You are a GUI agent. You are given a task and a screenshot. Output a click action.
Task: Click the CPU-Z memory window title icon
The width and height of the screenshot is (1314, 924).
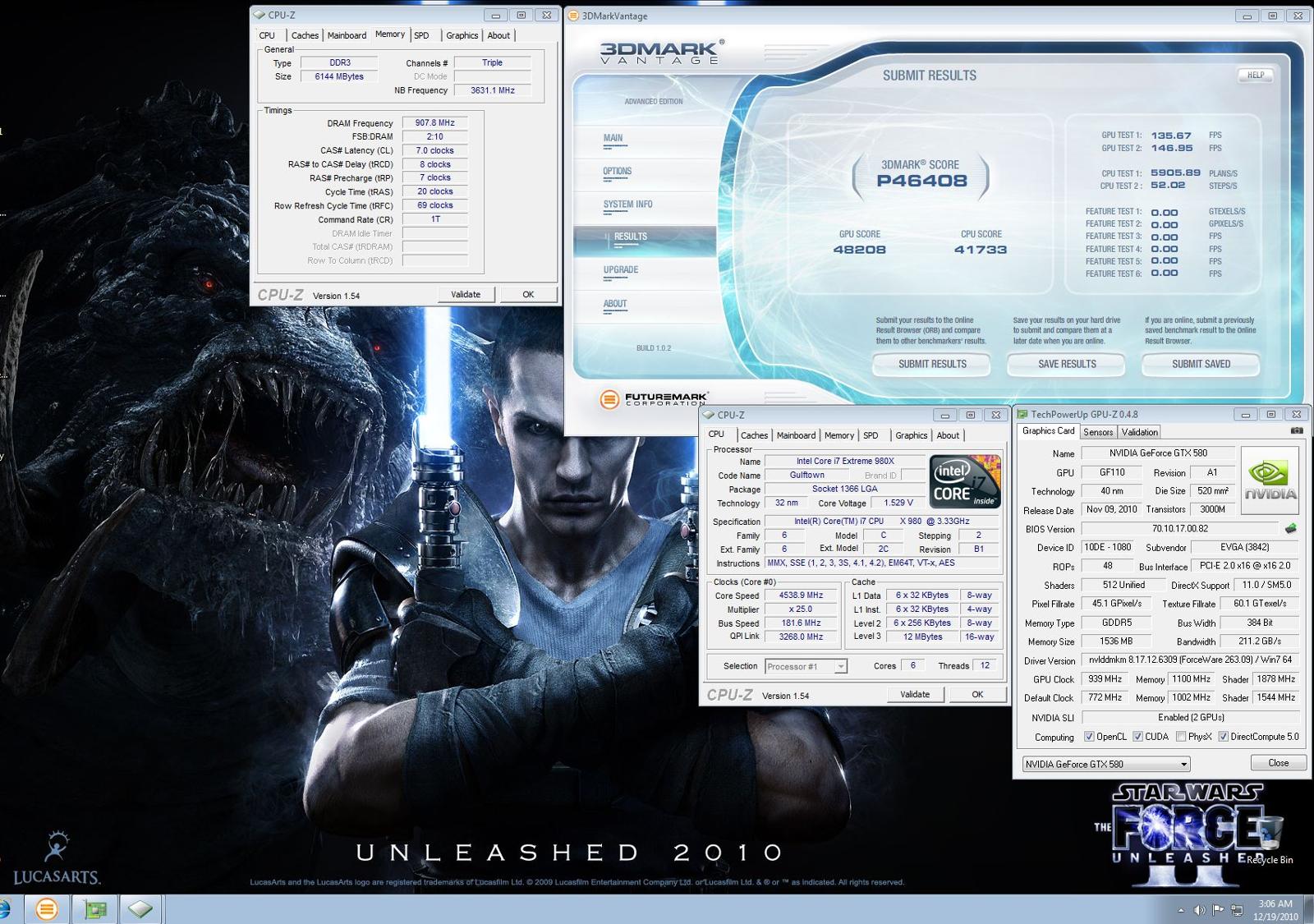[260, 15]
